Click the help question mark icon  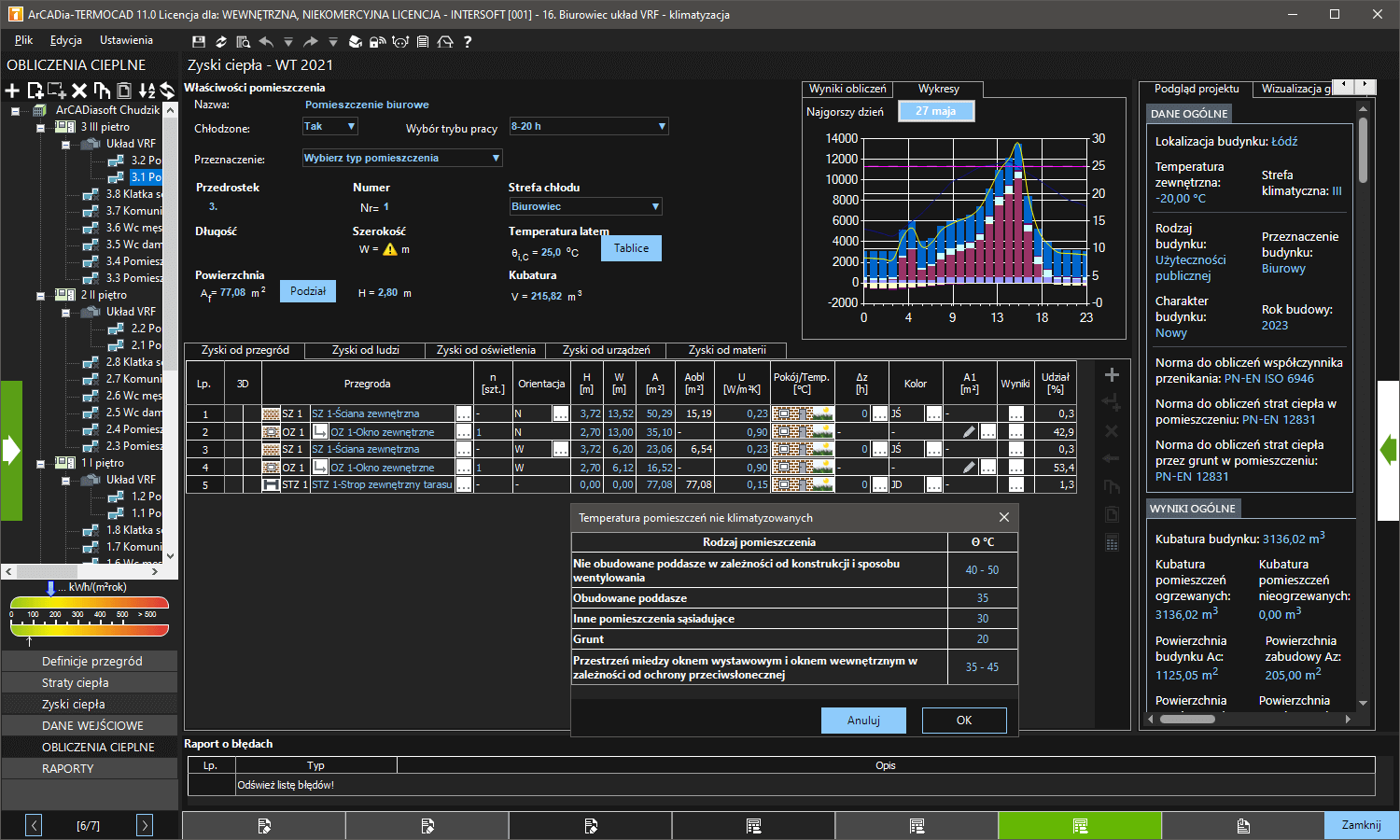468,42
